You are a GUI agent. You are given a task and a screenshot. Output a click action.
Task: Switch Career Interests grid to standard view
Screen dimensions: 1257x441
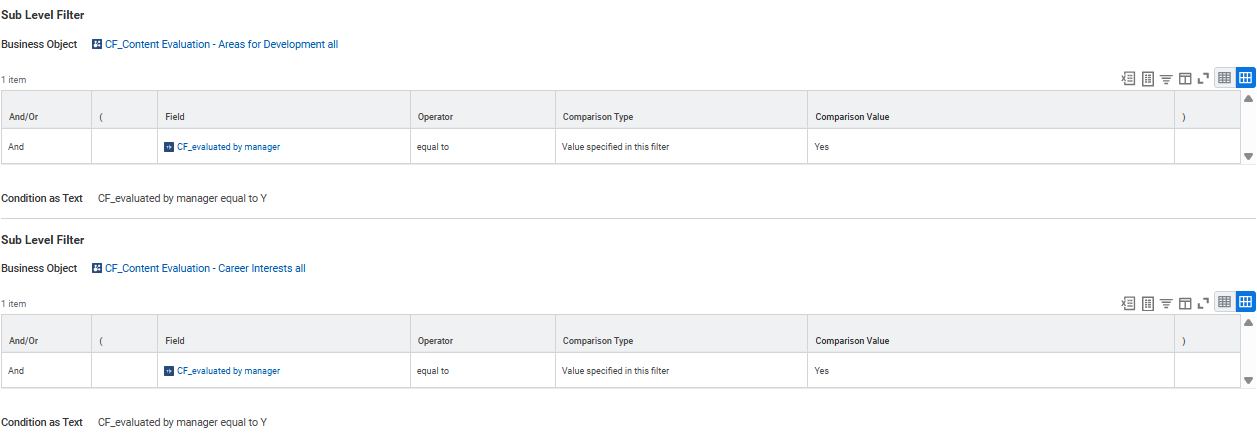tap(1245, 302)
